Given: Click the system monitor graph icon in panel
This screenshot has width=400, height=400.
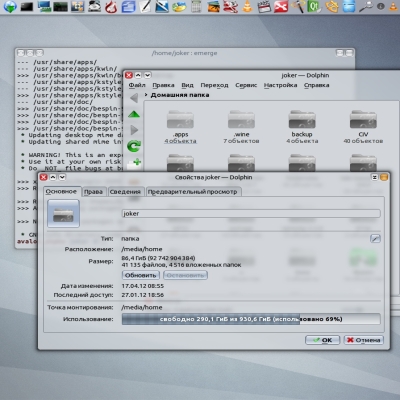Looking at the screenshot, I should [x=61, y=6].
